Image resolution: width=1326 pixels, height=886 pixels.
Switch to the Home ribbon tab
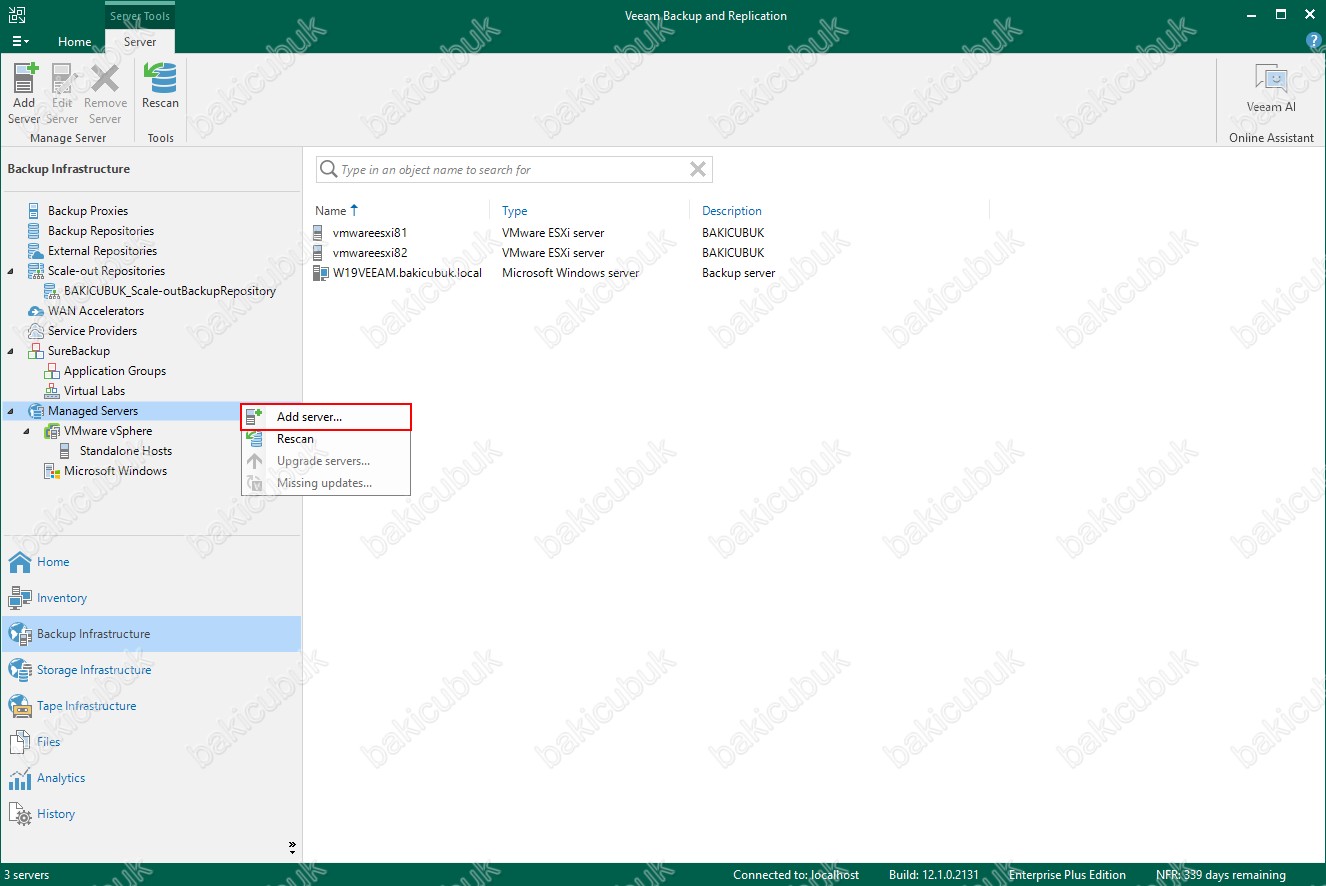tap(75, 42)
